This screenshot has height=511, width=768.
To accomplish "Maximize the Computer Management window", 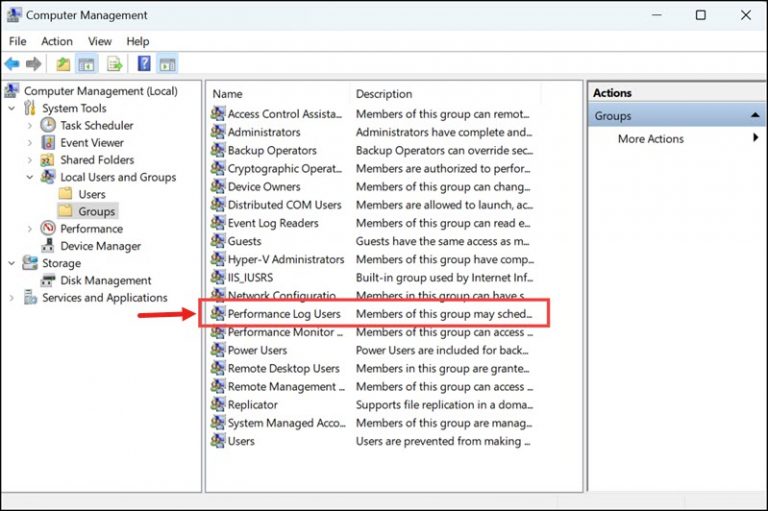I will (x=701, y=15).
